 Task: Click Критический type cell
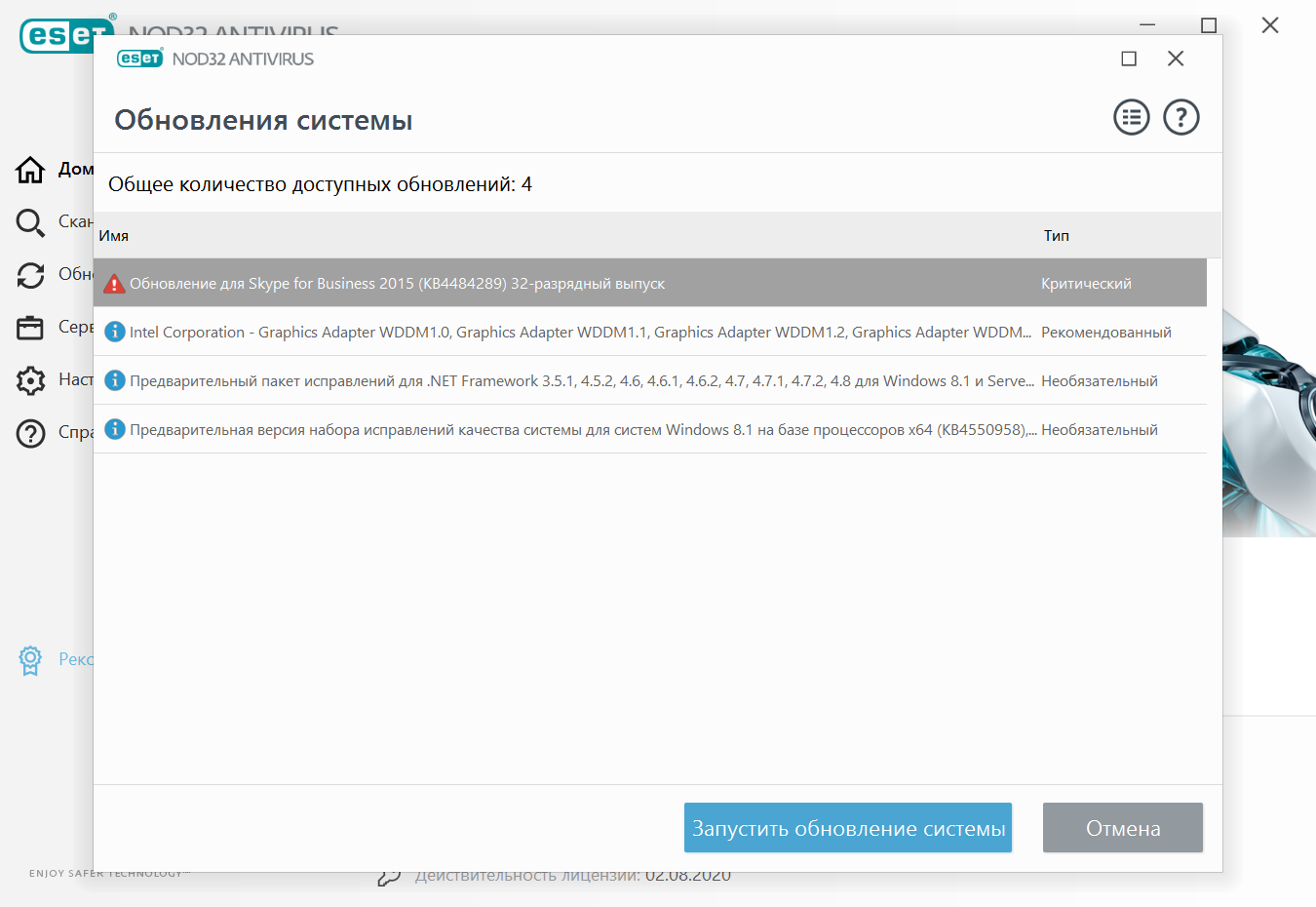point(1086,284)
